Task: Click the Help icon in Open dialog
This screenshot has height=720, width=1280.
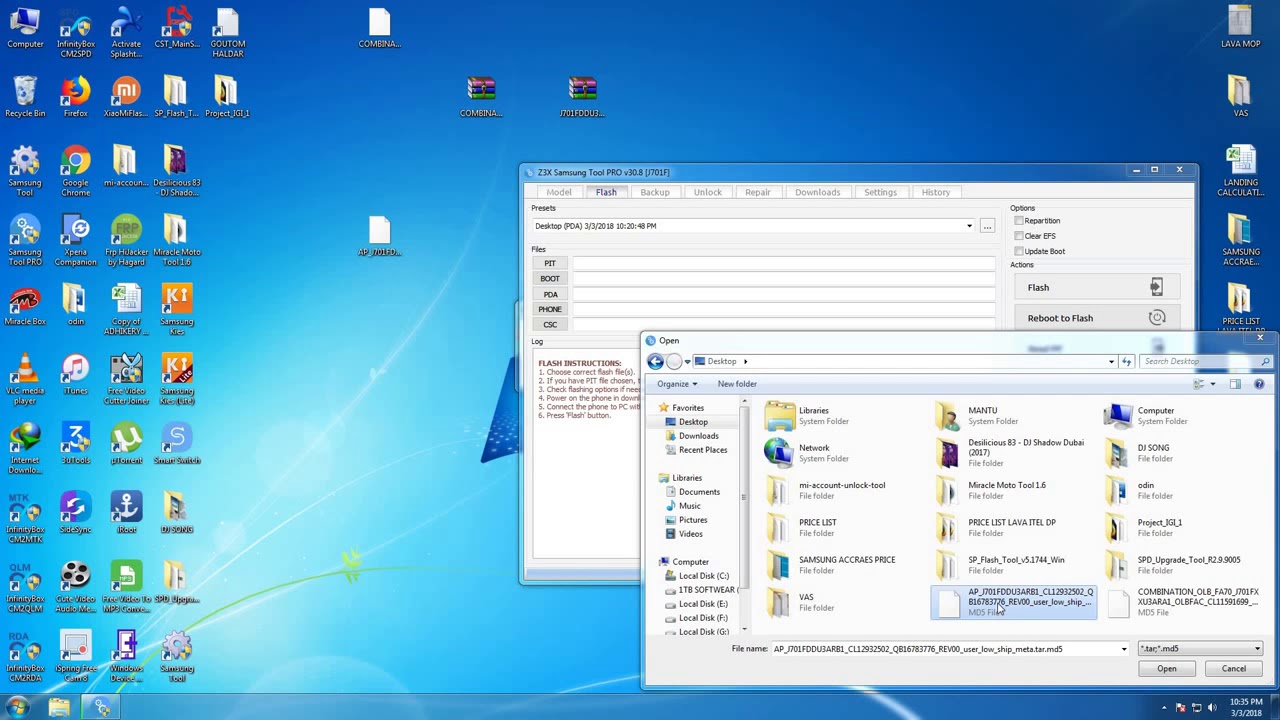Action: click(x=1259, y=384)
